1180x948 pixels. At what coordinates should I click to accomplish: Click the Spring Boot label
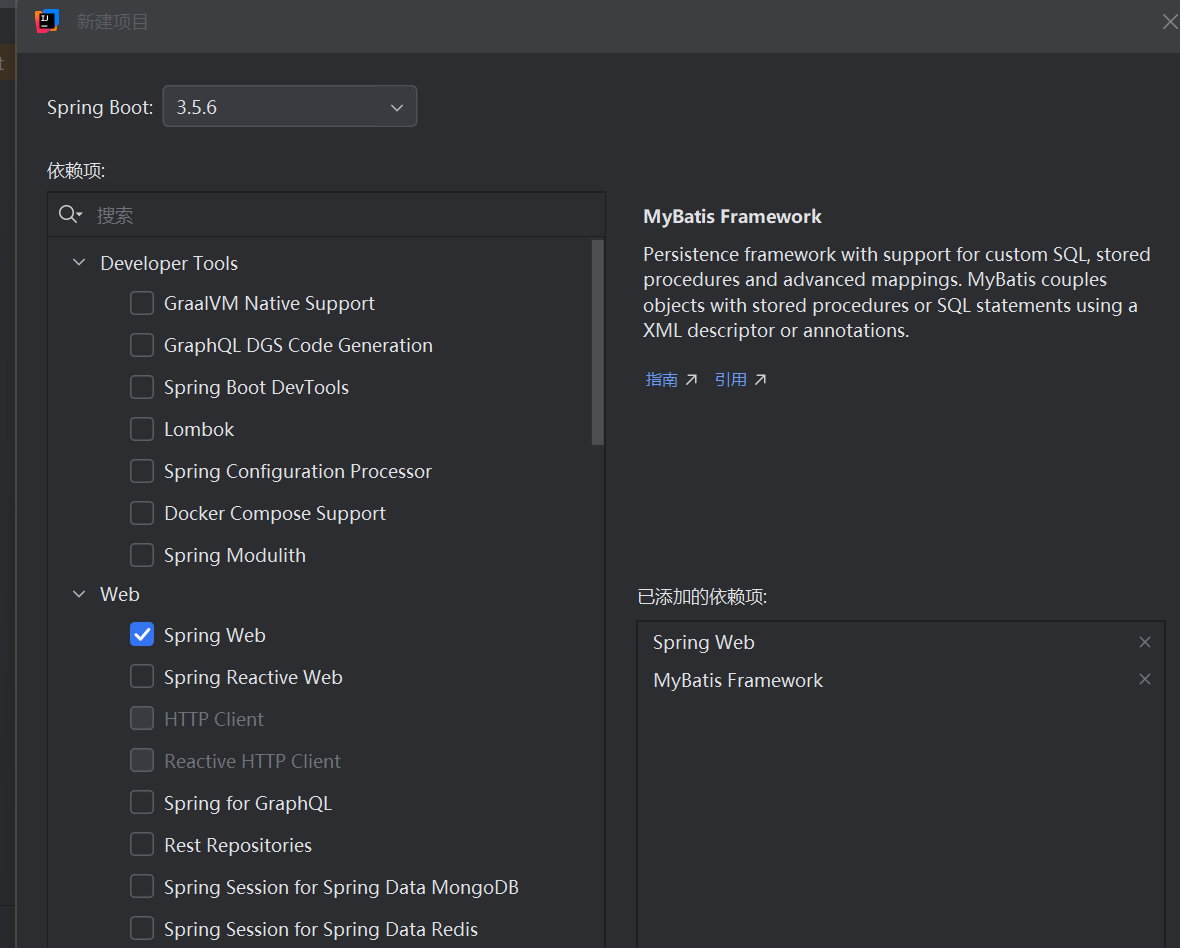click(99, 107)
